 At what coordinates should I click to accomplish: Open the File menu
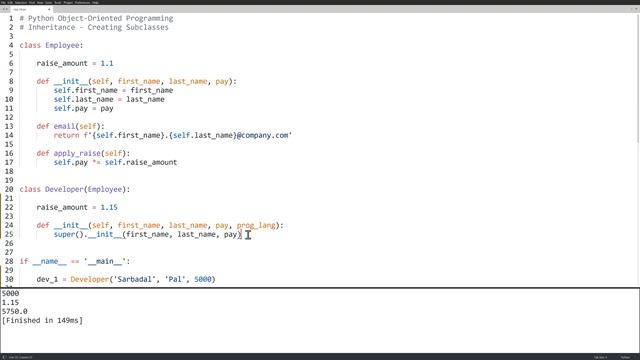pyautogui.click(x=3, y=2)
